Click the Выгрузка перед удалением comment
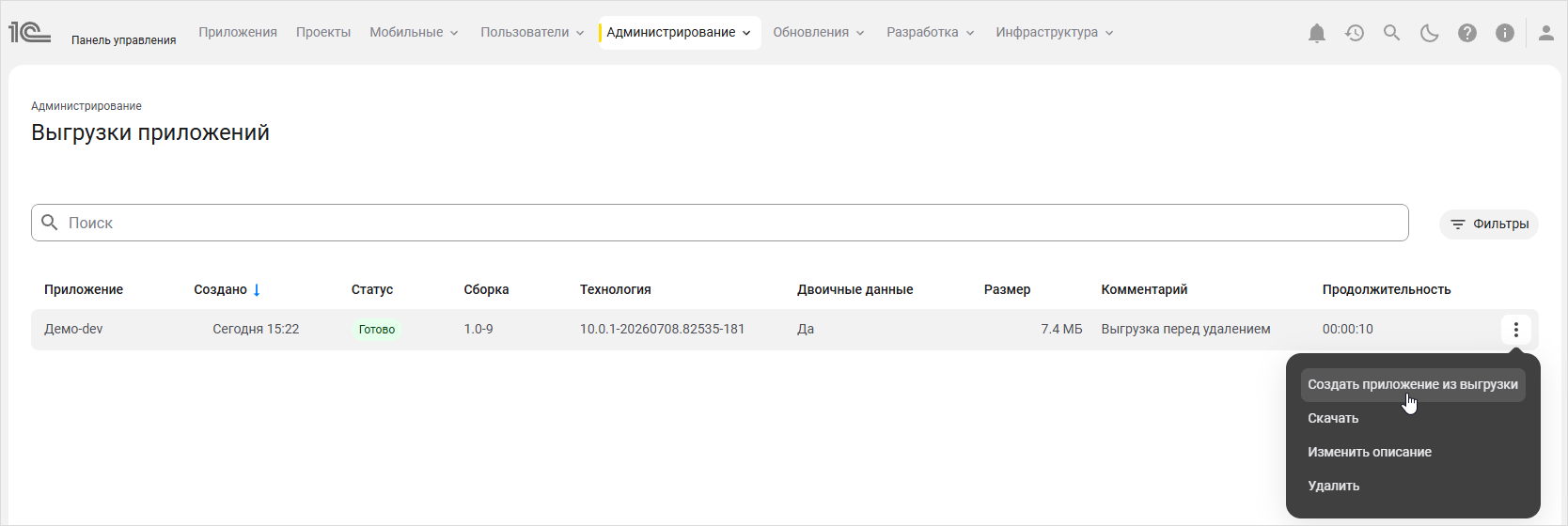This screenshot has height=526, width=1568. (1186, 329)
